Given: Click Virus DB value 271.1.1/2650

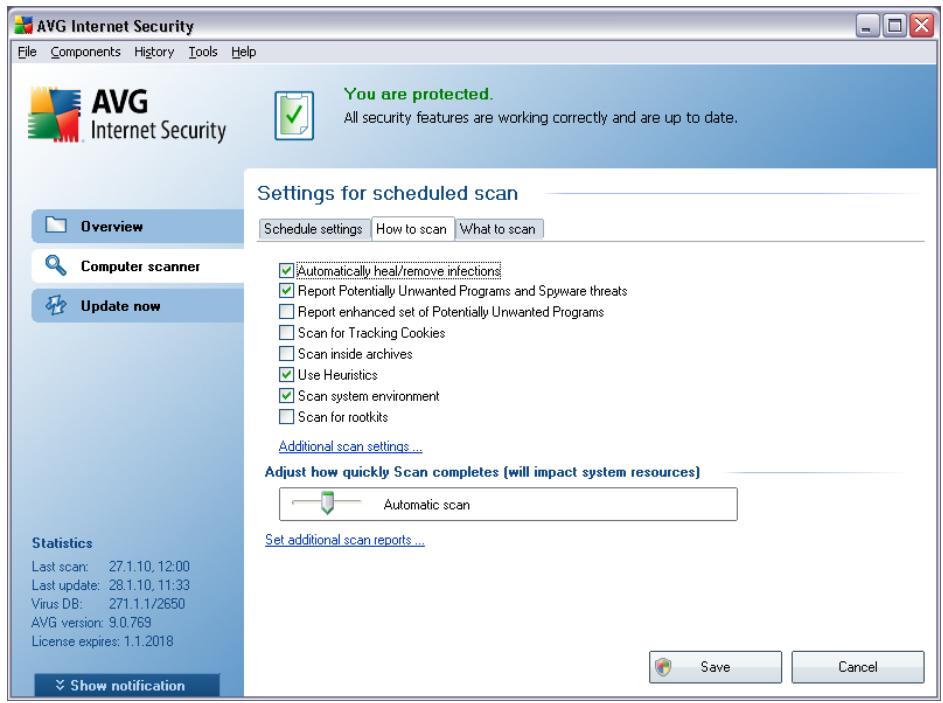Looking at the screenshot, I should click(147, 603).
